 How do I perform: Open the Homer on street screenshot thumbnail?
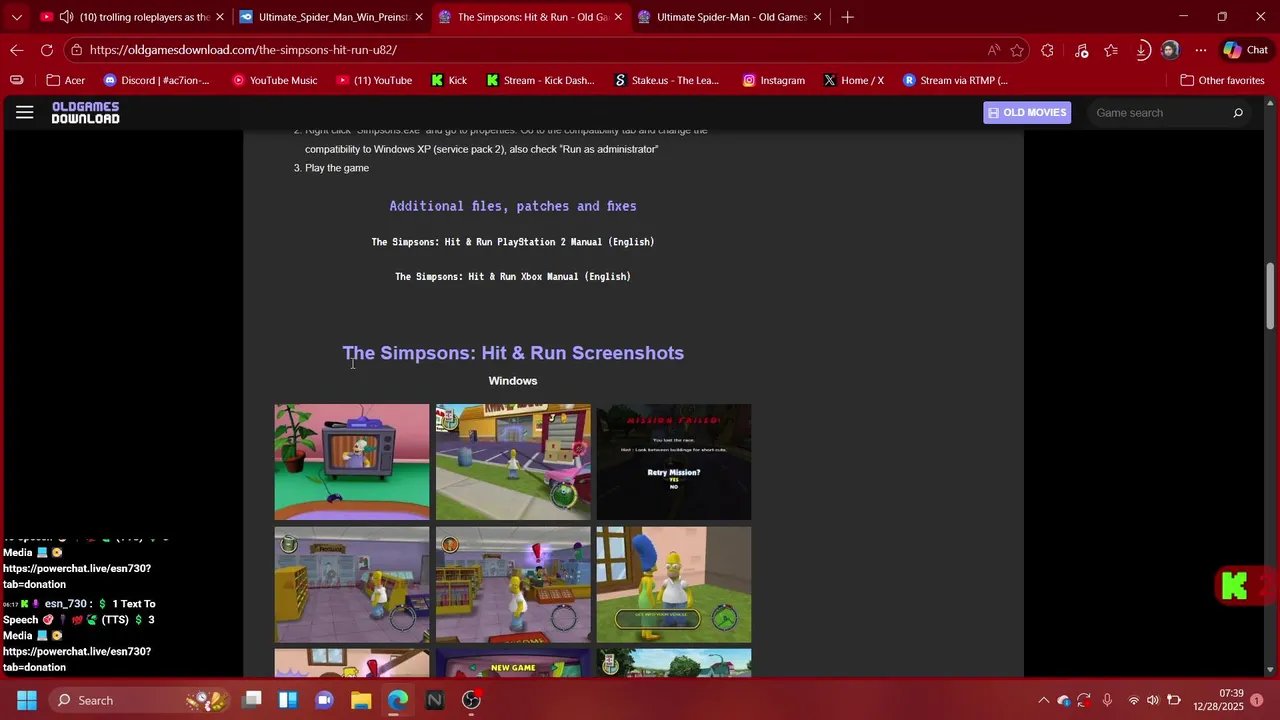(x=513, y=462)
